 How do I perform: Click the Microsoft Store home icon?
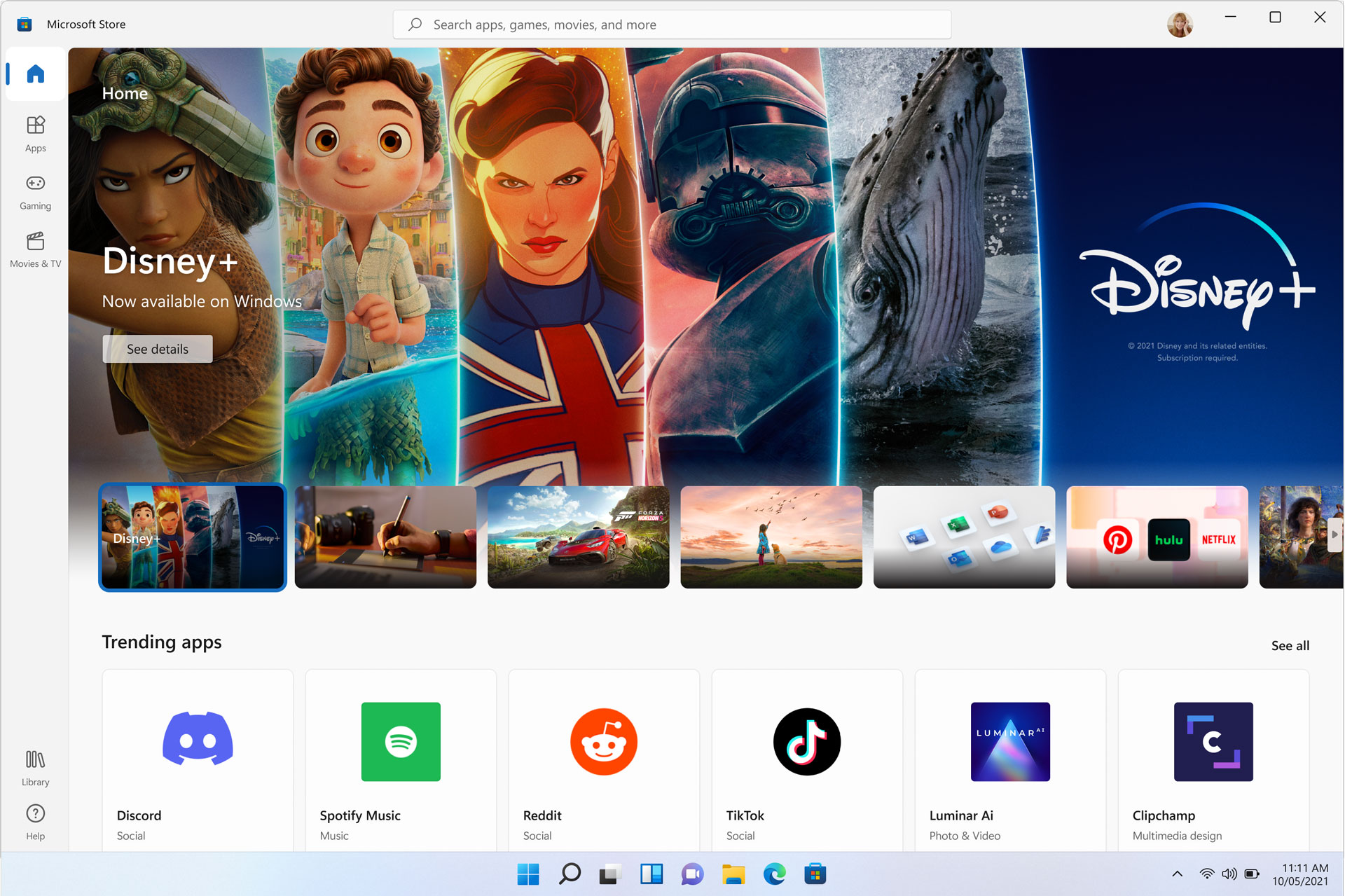tap(35, 74)
